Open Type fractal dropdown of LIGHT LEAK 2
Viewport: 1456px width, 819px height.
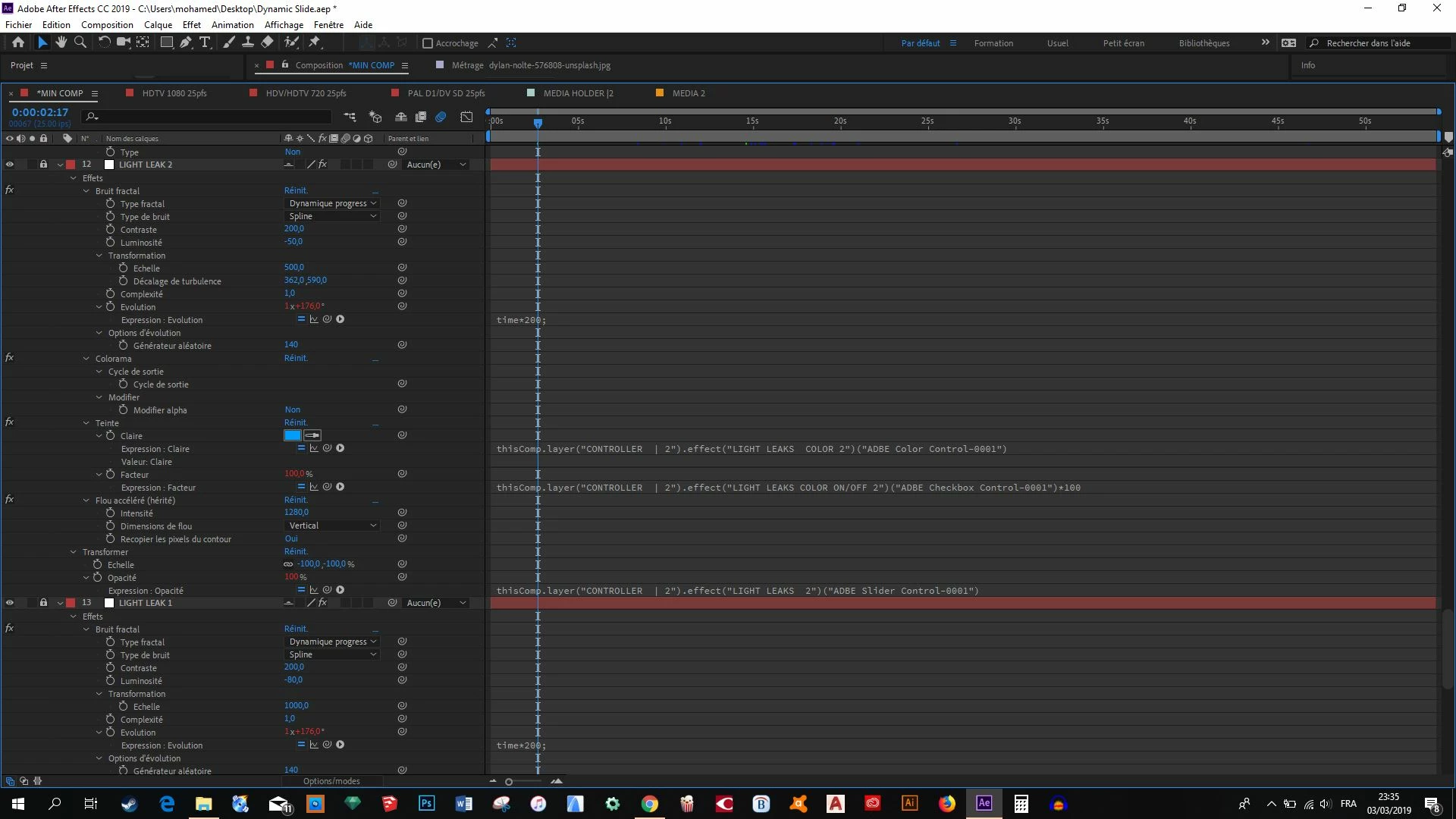pos(332,203)
